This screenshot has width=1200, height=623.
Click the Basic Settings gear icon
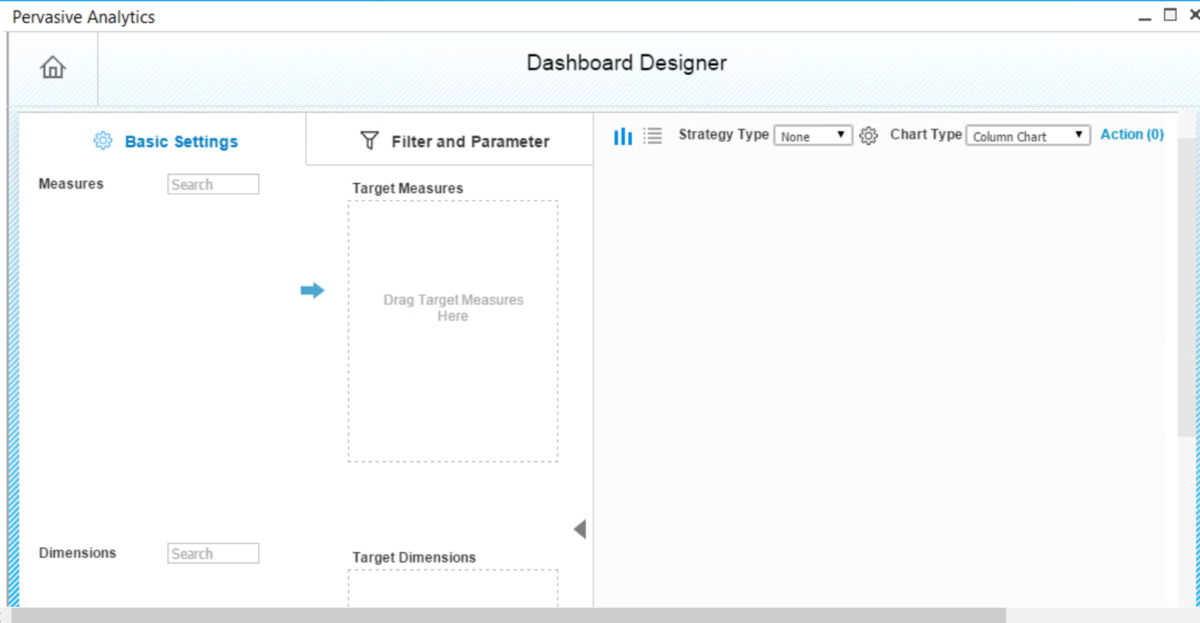[x=102, y=141]
